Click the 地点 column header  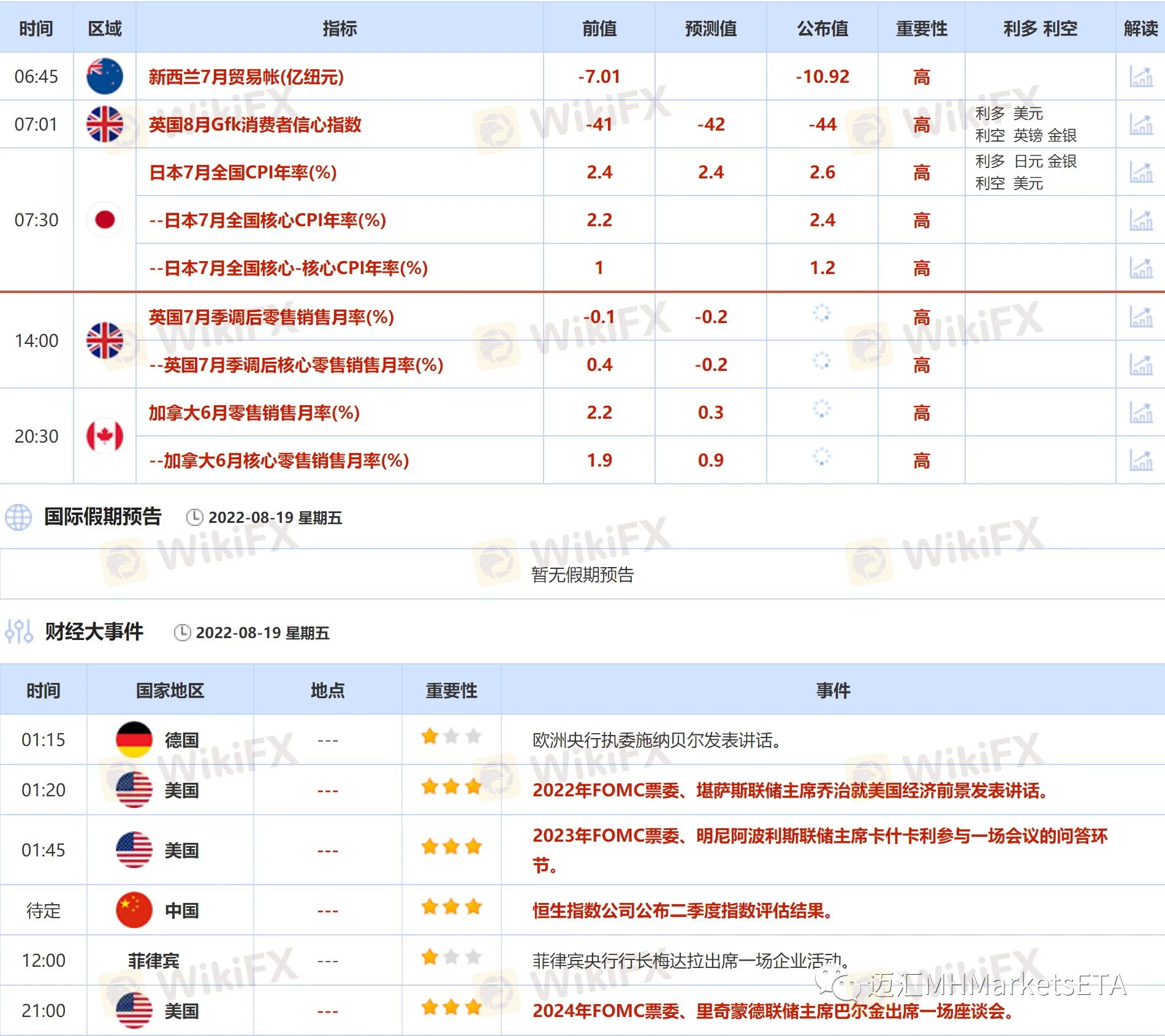pos(327,690)
